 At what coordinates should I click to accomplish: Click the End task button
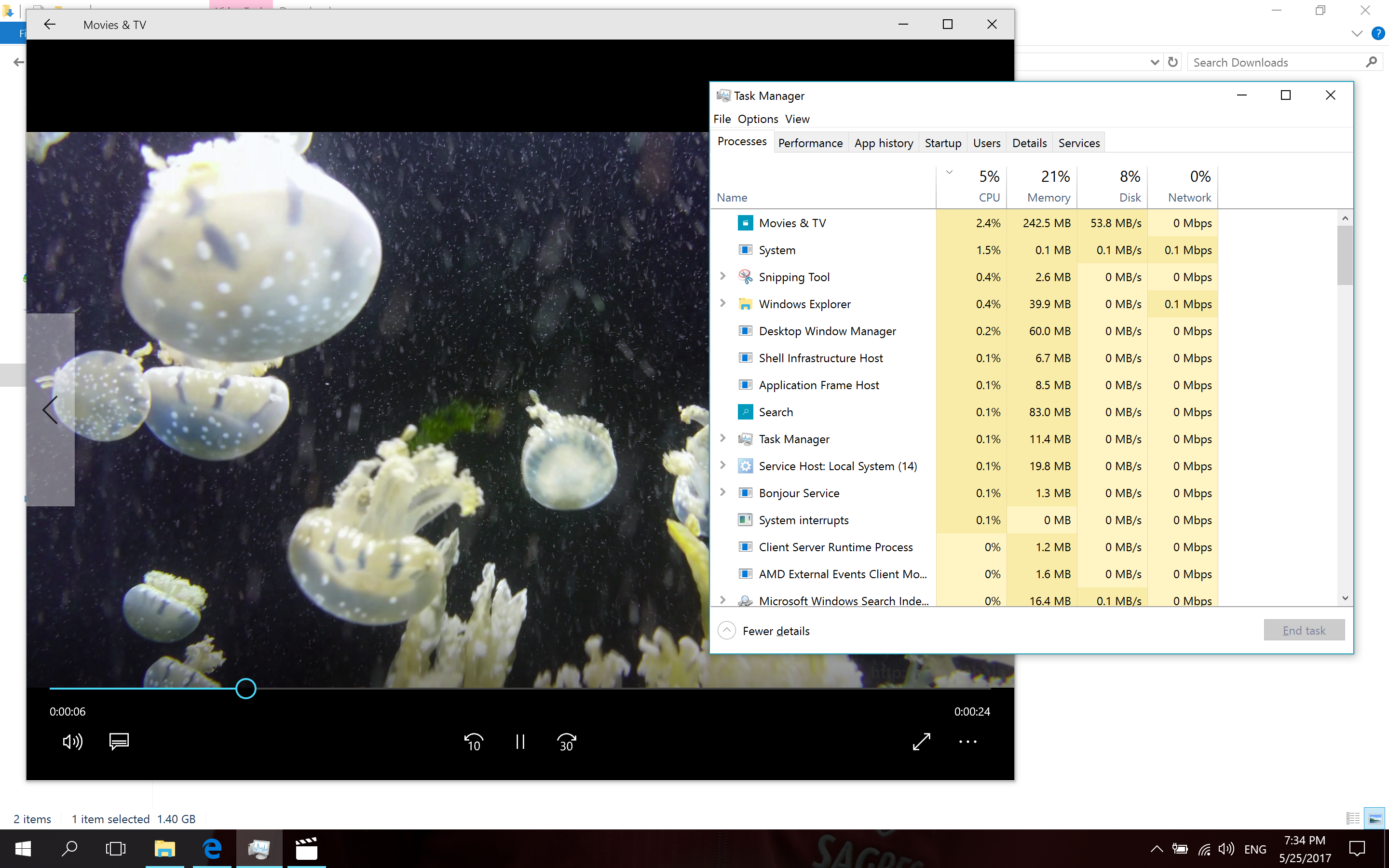pyautogui.click(x=1304, y=630)
